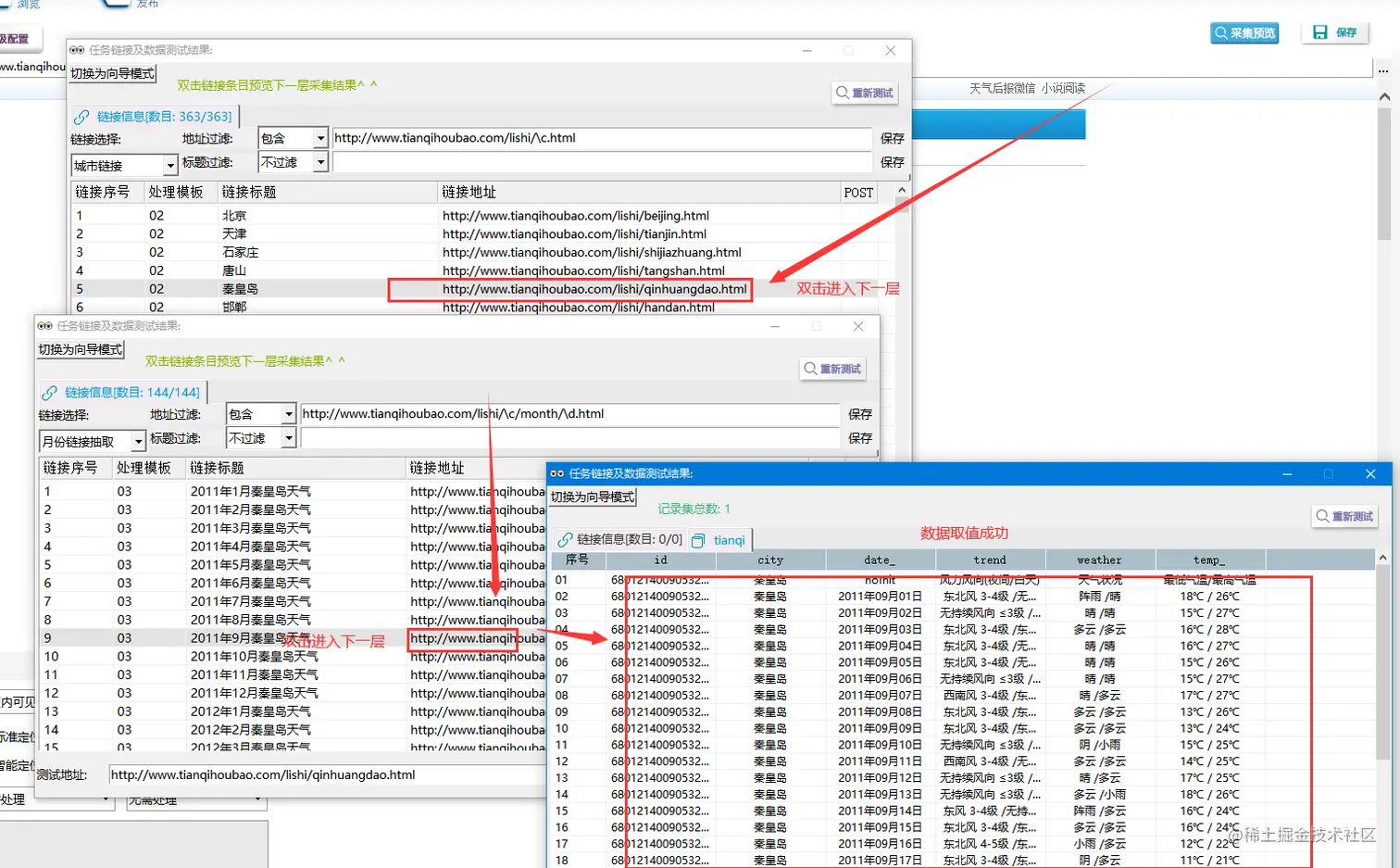Select the 2011年12月秦皇岛天气 row
The height and width of the screenshot is (868, 1400).
pyautogui.click(x=293, y=693)
